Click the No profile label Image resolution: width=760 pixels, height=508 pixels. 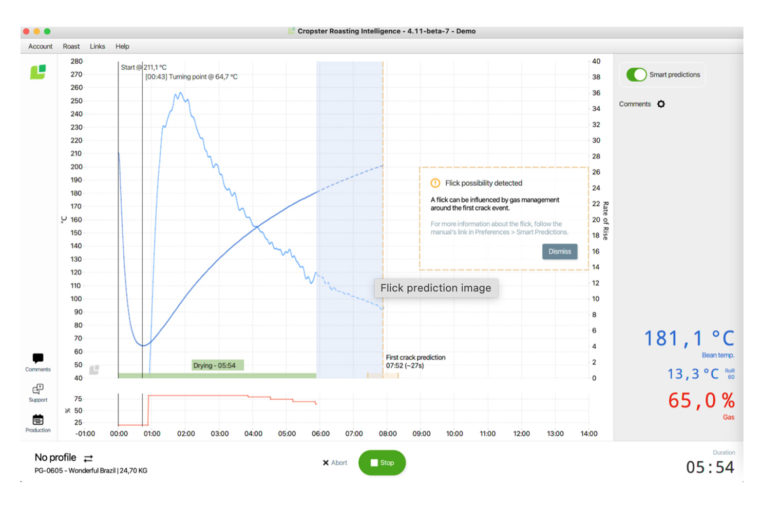(x=55, y=458)
